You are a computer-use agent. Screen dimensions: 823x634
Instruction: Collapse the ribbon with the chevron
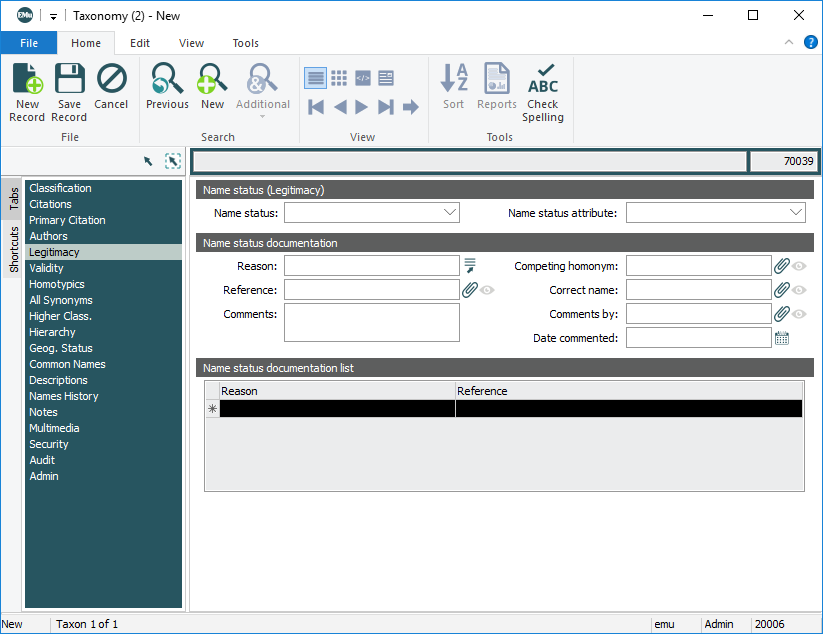pyautogui.click(x=789, y=43)
